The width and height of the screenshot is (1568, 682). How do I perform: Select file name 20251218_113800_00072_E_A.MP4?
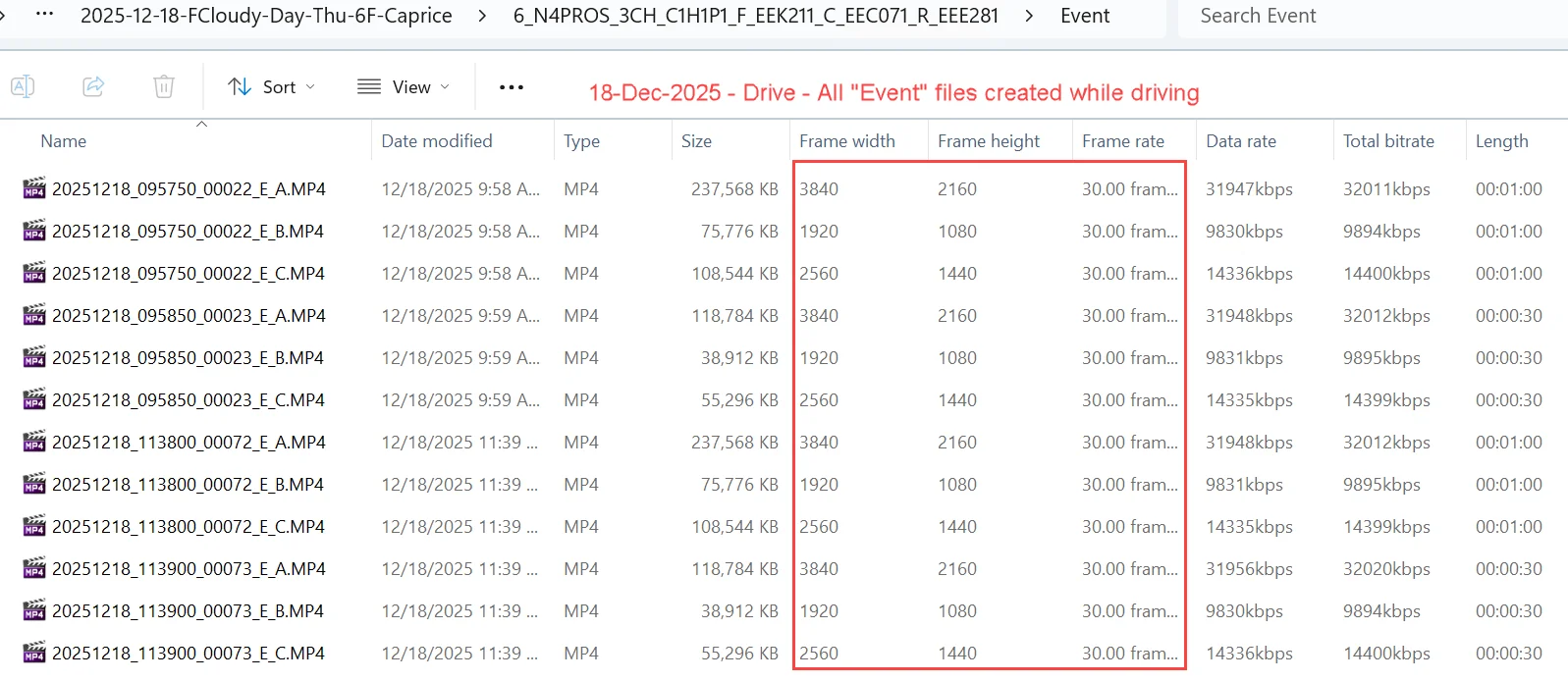coord(189,443)
